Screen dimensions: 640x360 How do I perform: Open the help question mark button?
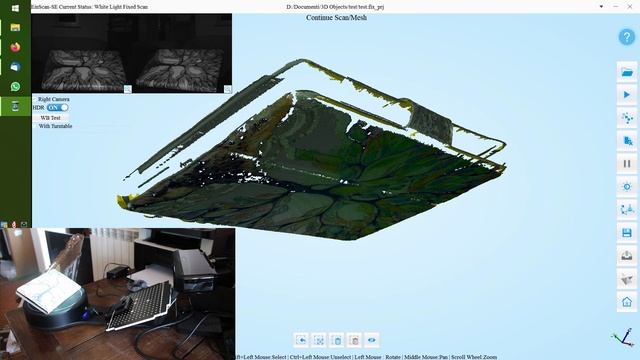[627, 37]
